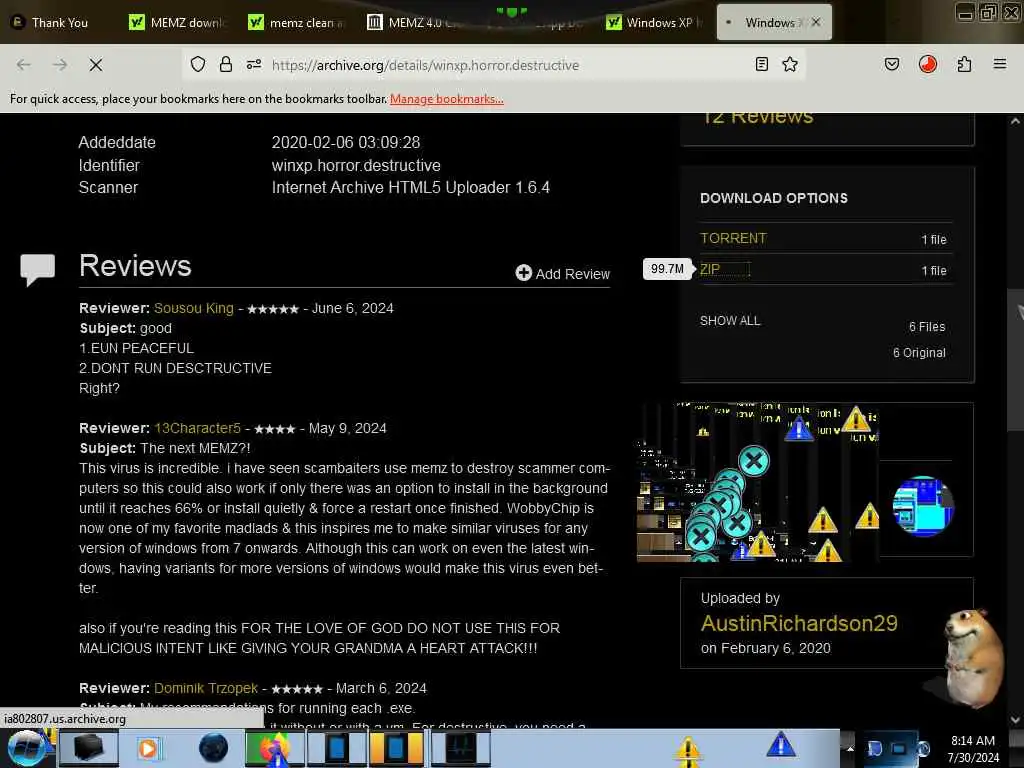1024x768 pixels.
Task: Click the page scrollbar thumb
Action: pyautogui.click(x=1014, y=359)
